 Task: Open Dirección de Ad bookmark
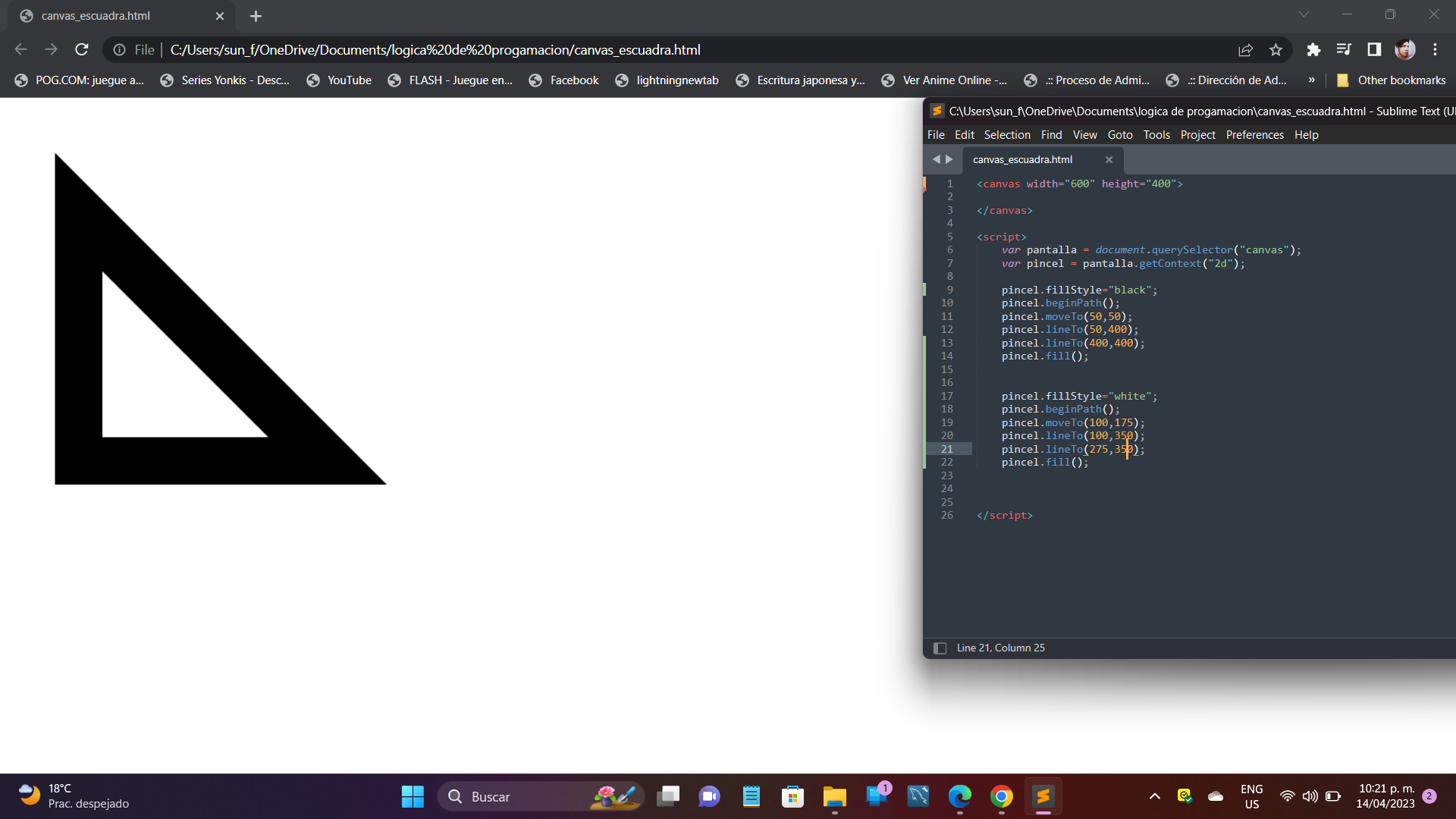pyautogui.click(x=1226, y=80)
